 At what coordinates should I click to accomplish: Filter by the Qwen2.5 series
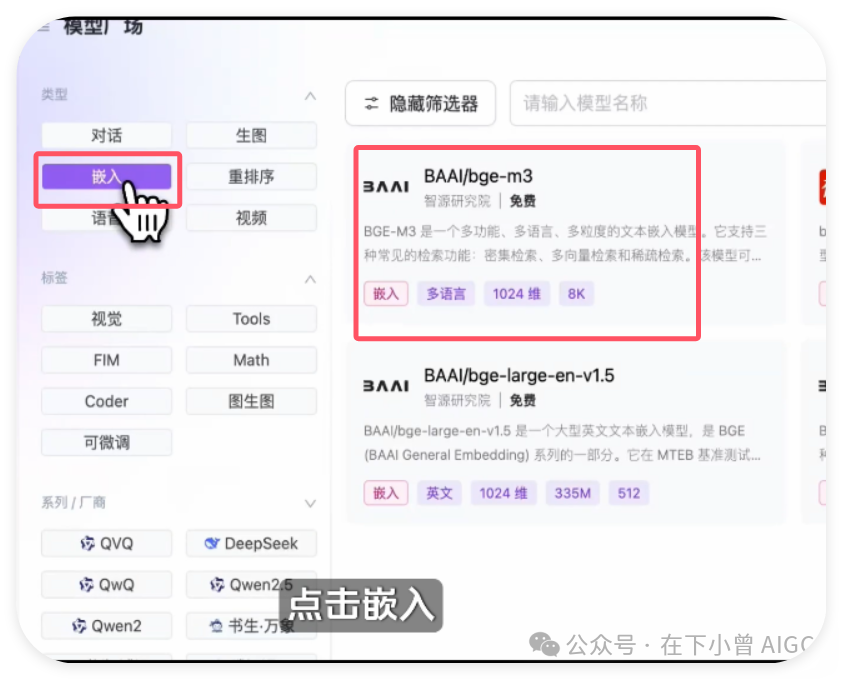point(251,585)
